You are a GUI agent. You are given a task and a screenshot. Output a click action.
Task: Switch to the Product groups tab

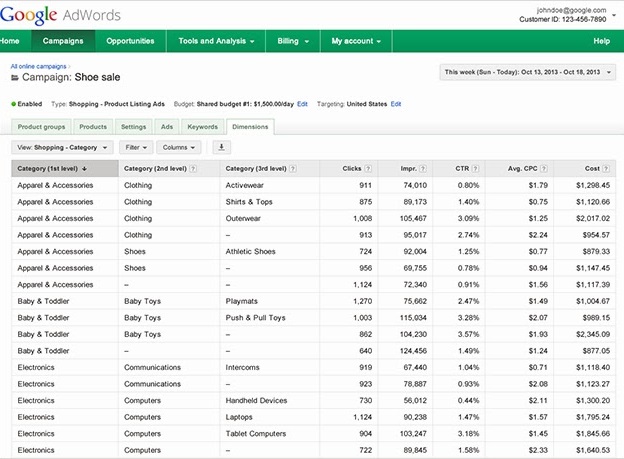[42, 127]
